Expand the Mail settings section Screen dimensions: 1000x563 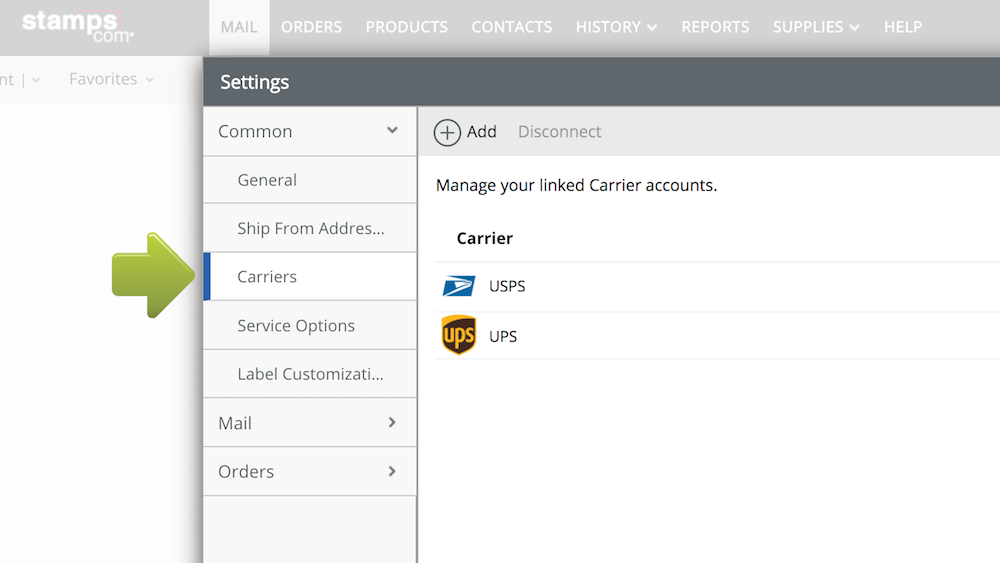(392, 423)
